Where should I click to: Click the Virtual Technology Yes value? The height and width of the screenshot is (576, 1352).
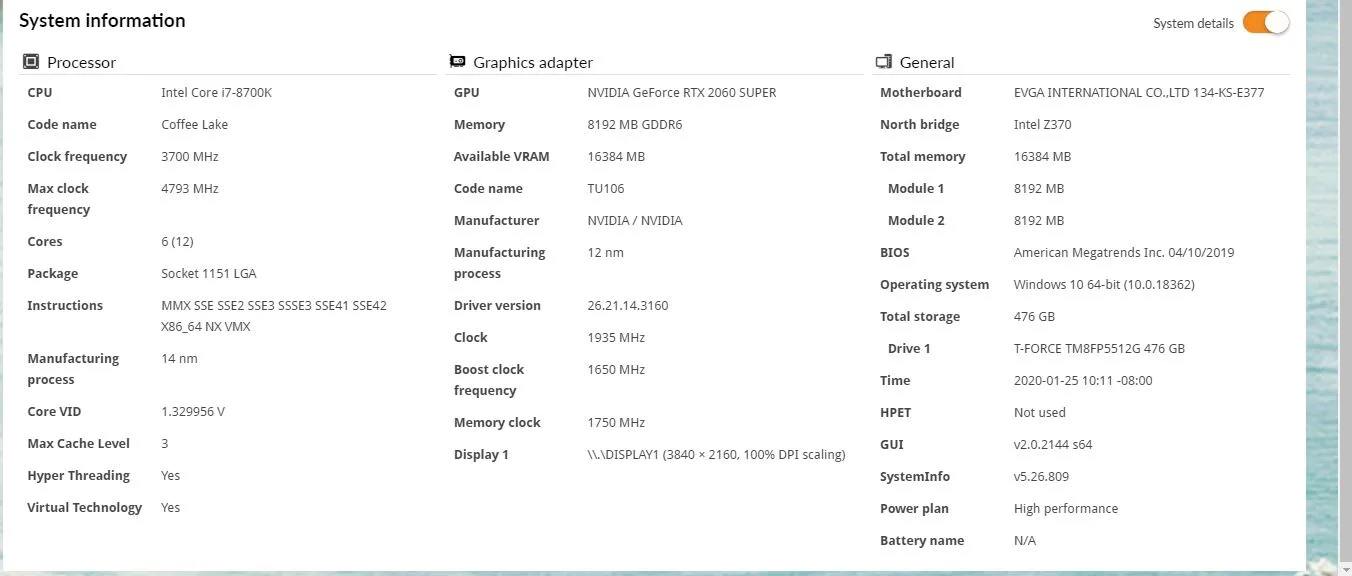click(x=171, y=508)
